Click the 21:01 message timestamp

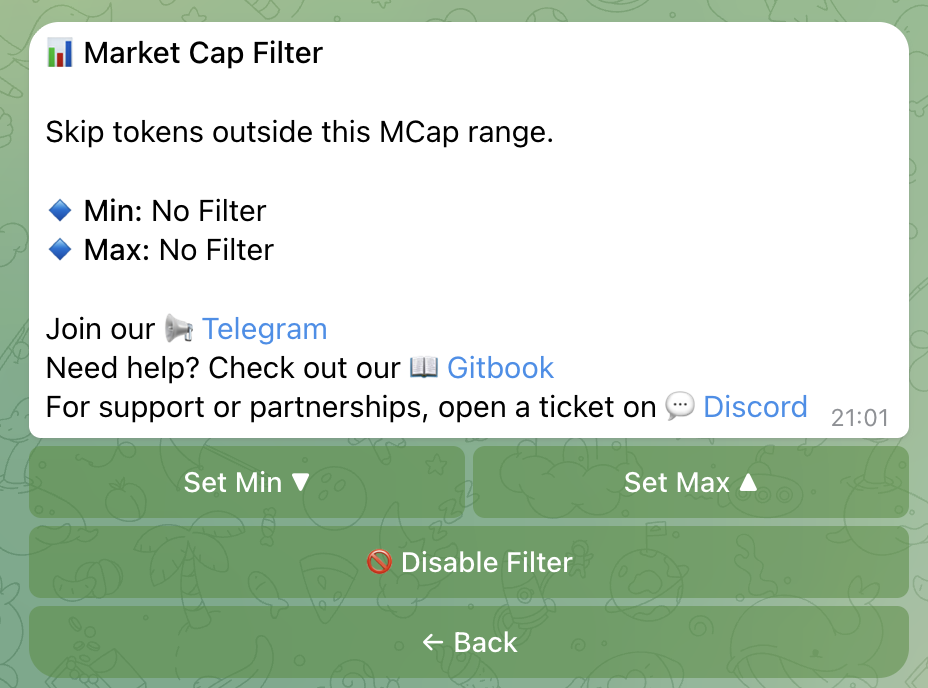860,417
